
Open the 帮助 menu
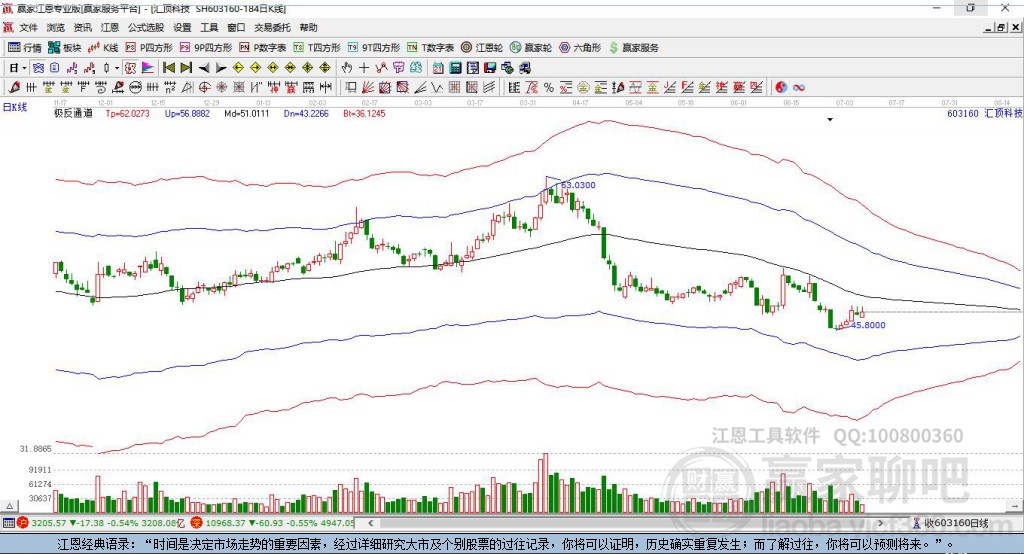coord(308,27)
